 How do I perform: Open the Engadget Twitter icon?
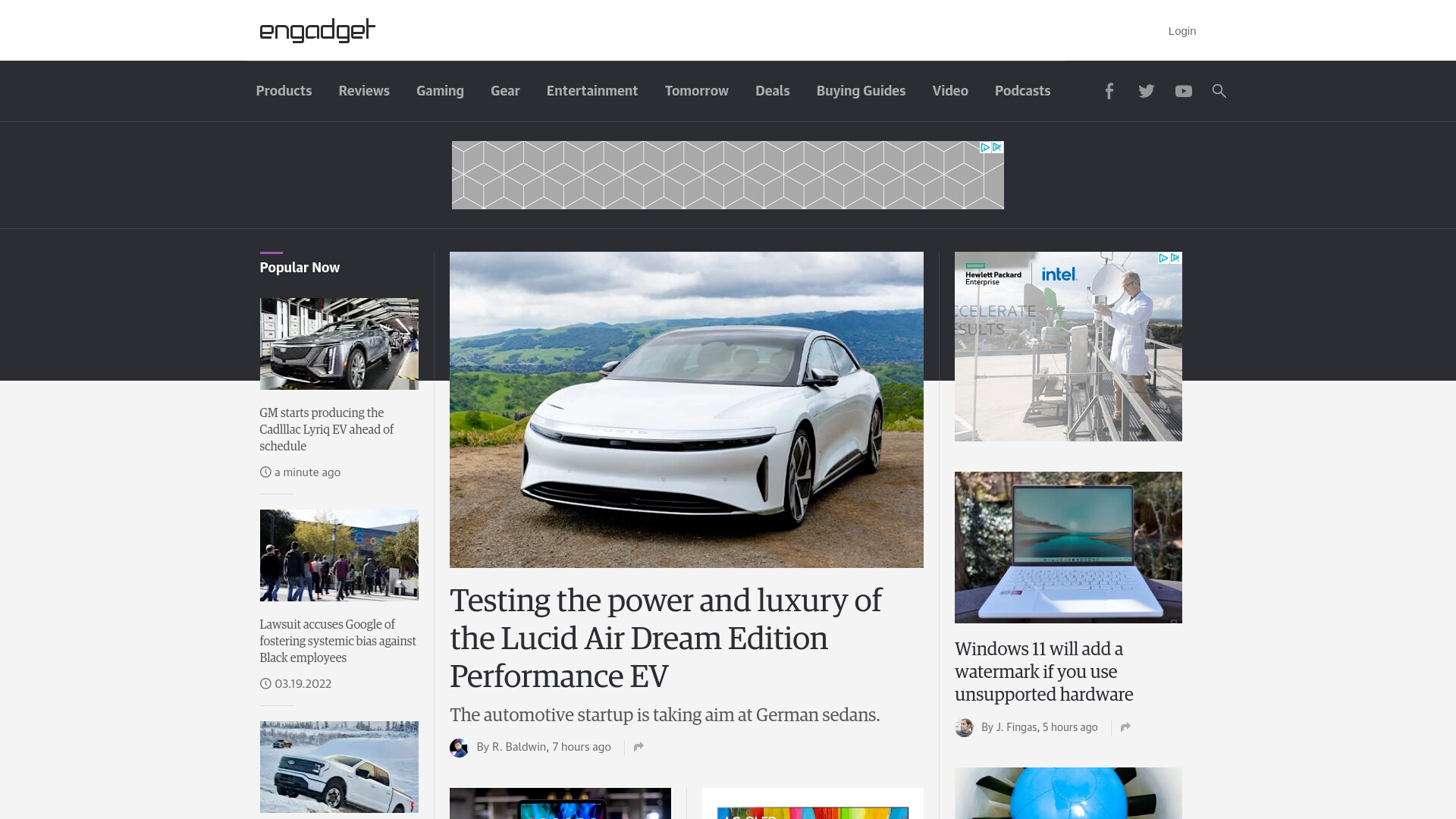(x=1146, y=91)
